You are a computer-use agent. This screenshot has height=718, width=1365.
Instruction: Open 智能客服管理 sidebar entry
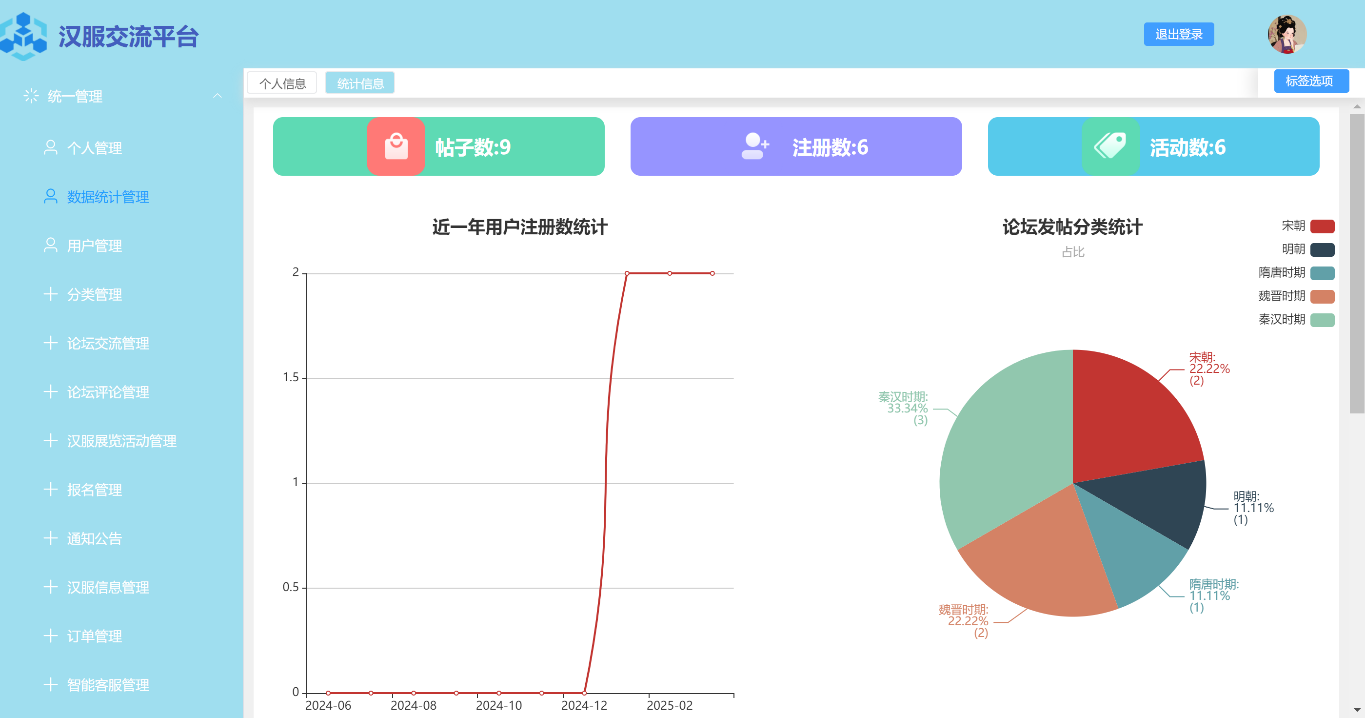point(121,685)
